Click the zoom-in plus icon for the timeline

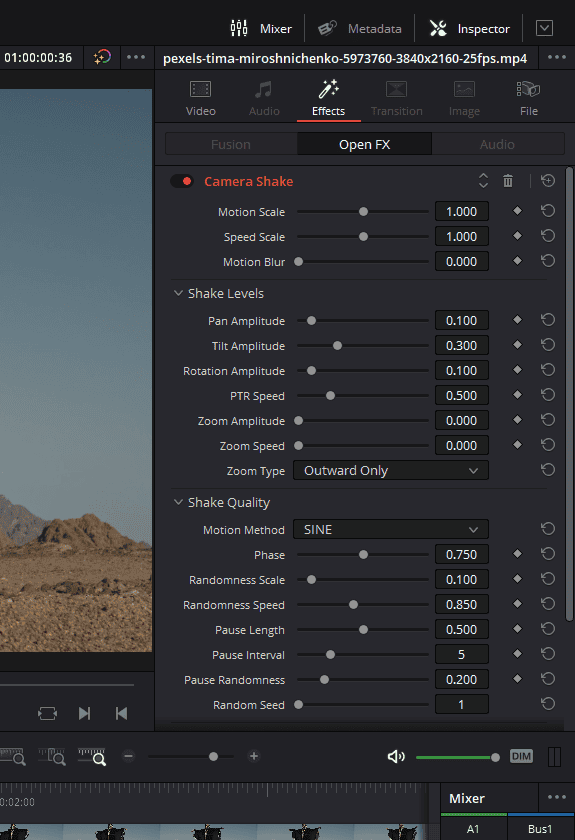[254, 756]
